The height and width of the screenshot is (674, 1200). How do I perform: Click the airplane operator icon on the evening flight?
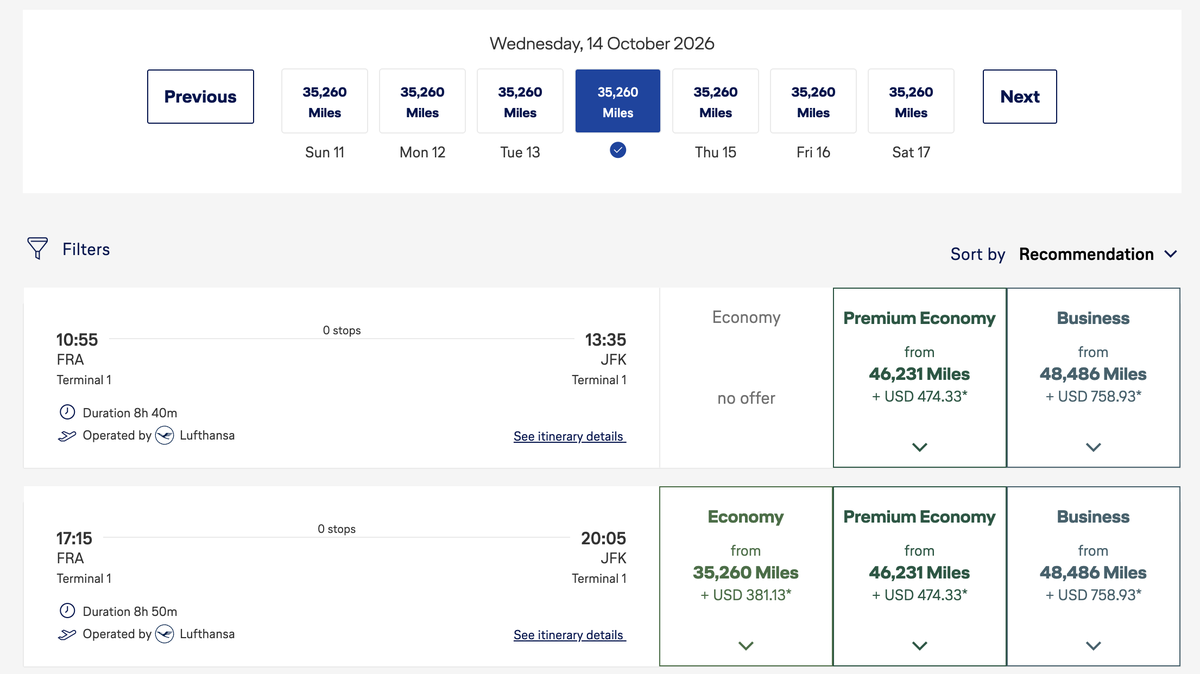65,633
